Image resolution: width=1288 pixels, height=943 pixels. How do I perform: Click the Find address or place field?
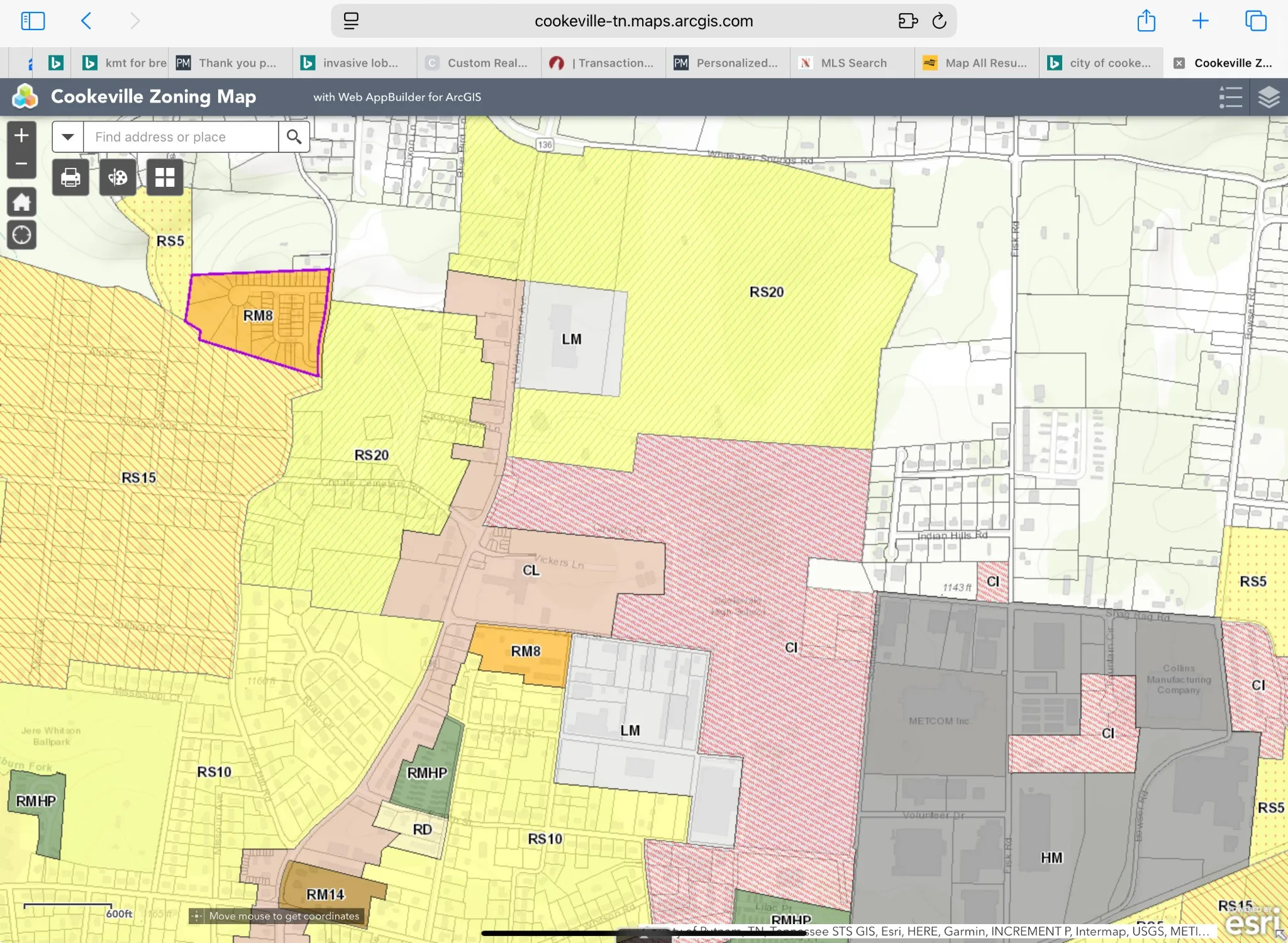click(180, 137)
